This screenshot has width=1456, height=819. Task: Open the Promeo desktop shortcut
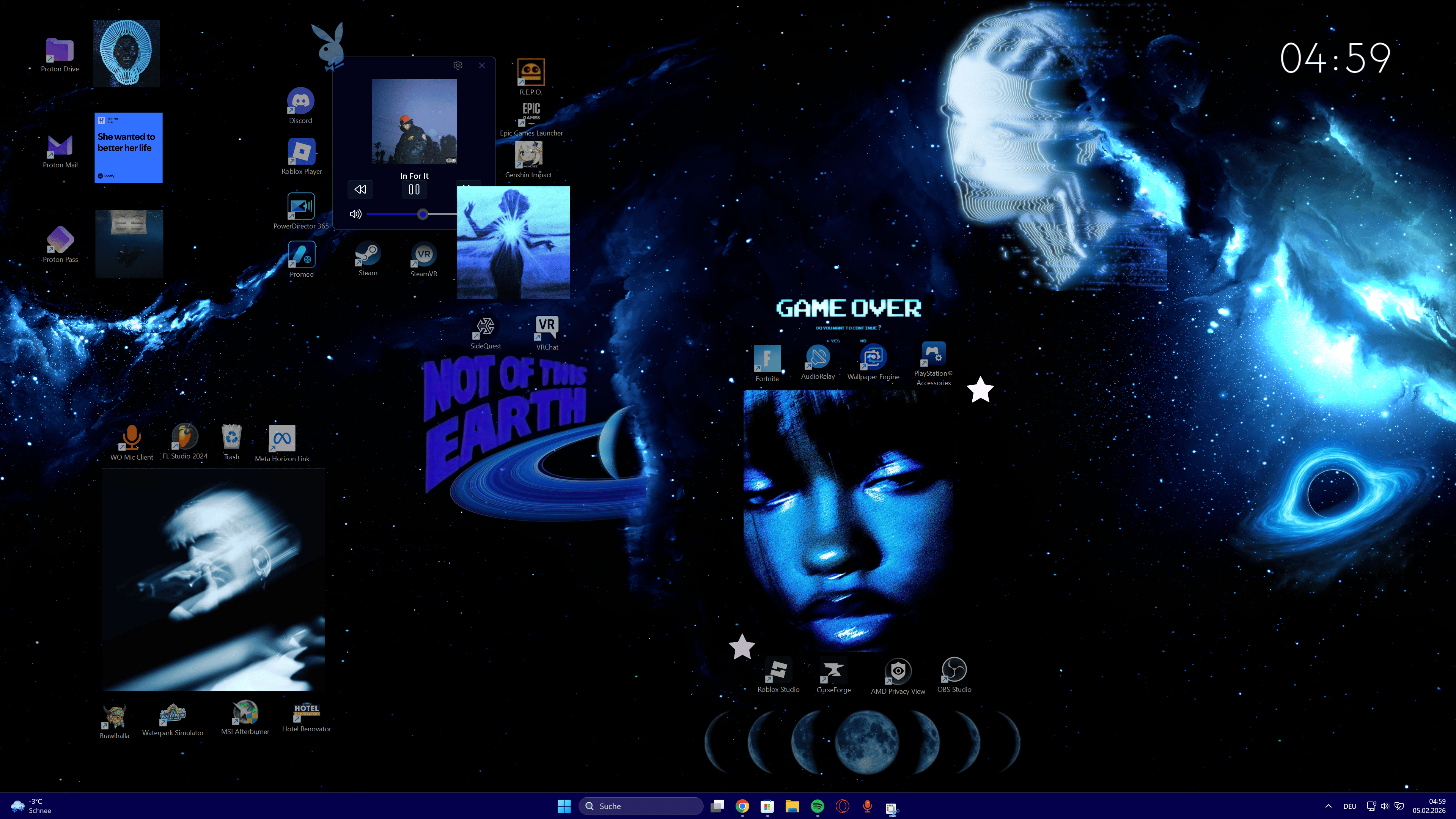301,260
